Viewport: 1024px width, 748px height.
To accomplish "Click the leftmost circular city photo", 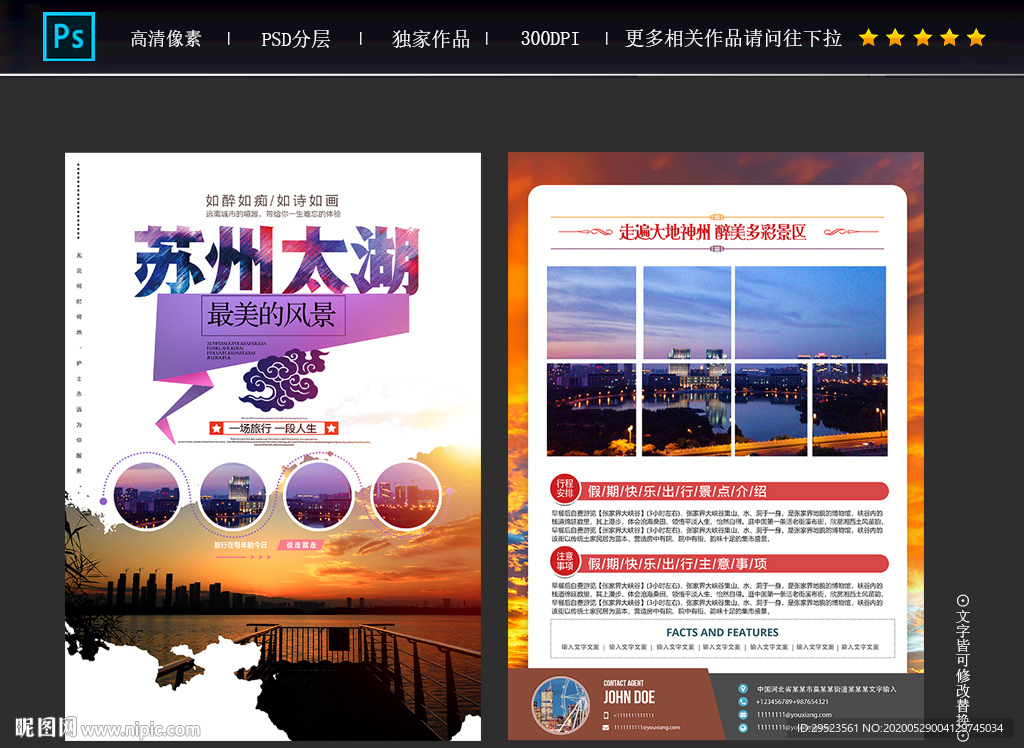I will click(x=146, y=495).
